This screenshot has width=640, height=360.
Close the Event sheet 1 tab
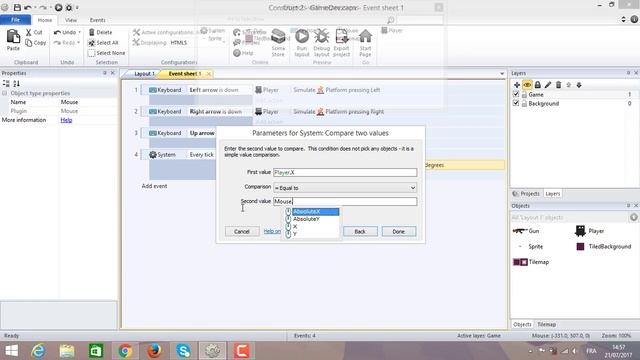click(209, 74)
